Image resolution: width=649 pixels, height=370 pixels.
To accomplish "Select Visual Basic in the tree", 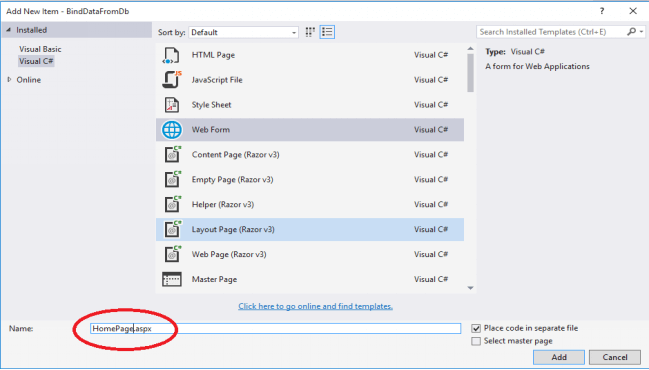I will [x=40, y=49].
